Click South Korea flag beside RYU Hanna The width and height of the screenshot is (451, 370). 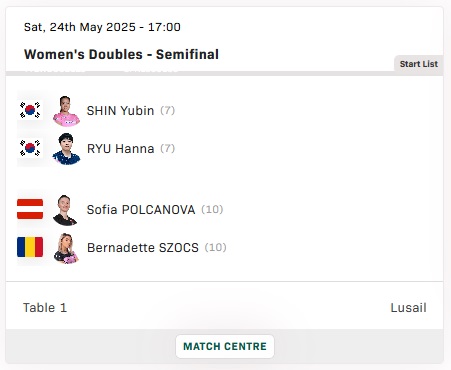pos(30,148)
